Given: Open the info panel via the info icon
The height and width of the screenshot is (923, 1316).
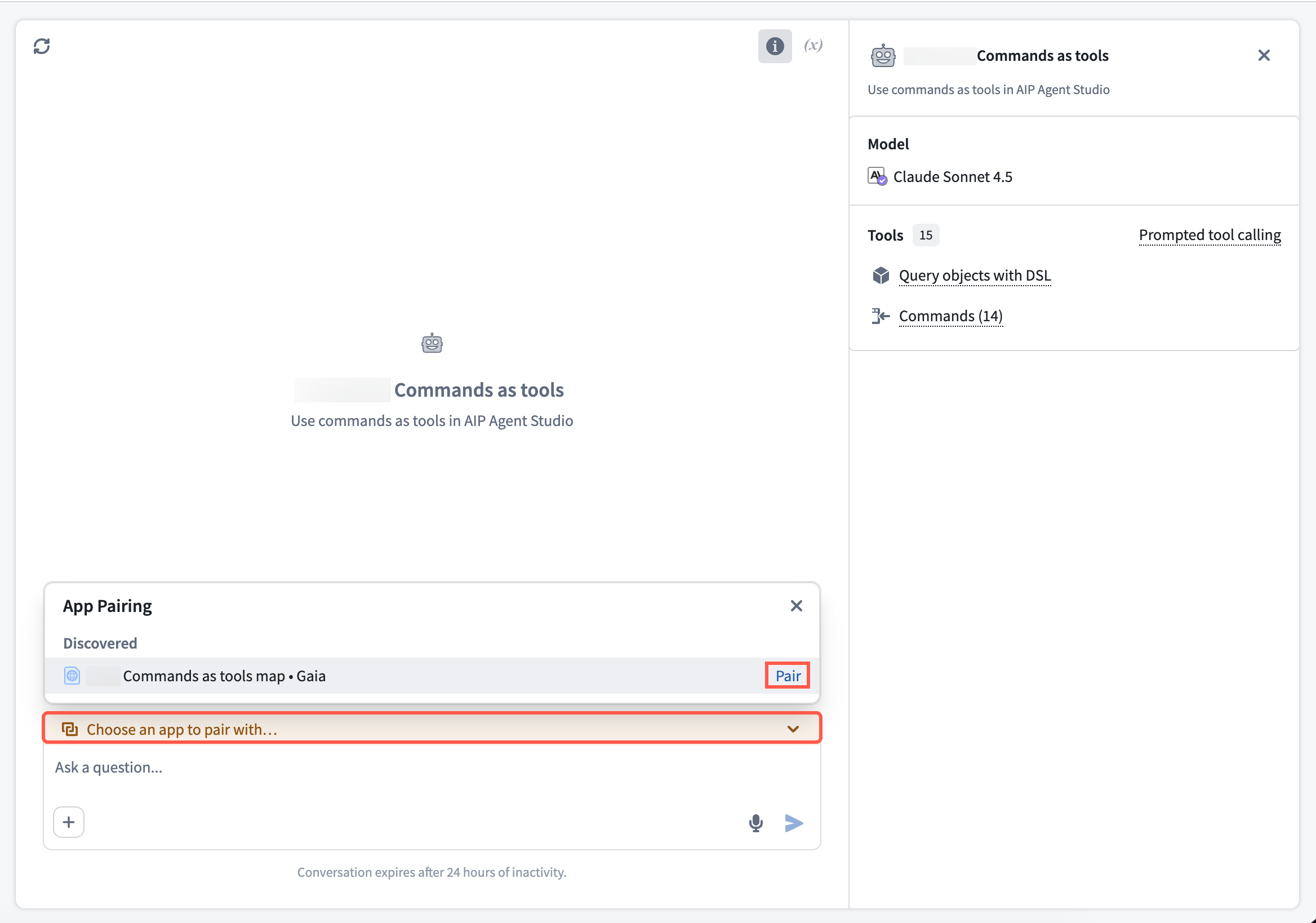Looking at the screenshot, I should click(775, 46).
